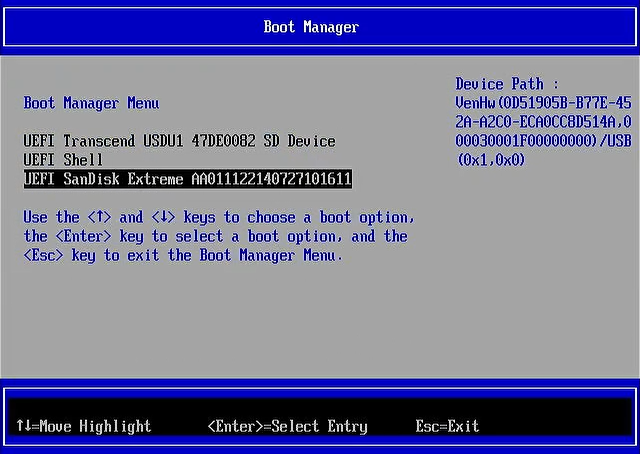
Task: Click the VenHw device path value
Action: 543,131
